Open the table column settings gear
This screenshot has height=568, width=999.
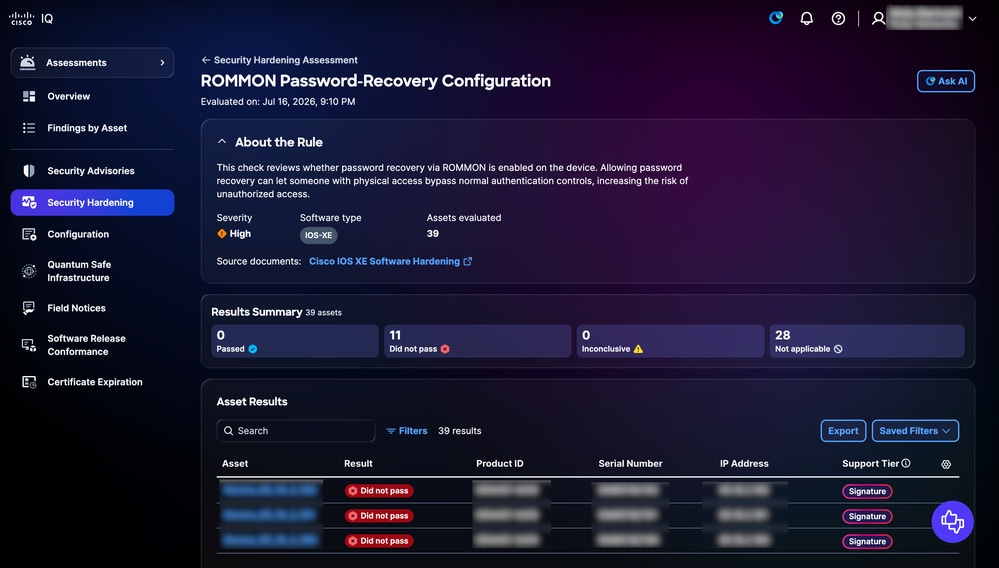[x=946, y=464]
